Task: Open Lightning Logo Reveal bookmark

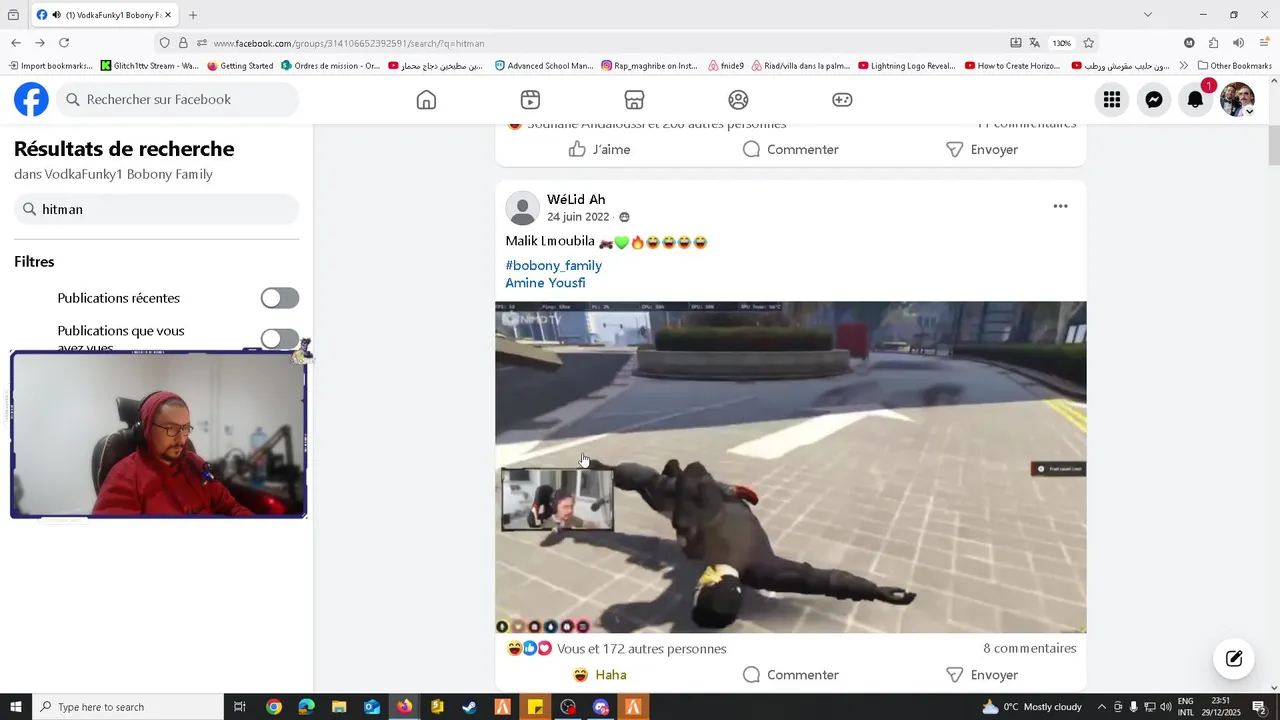Action: click(907, 66)
